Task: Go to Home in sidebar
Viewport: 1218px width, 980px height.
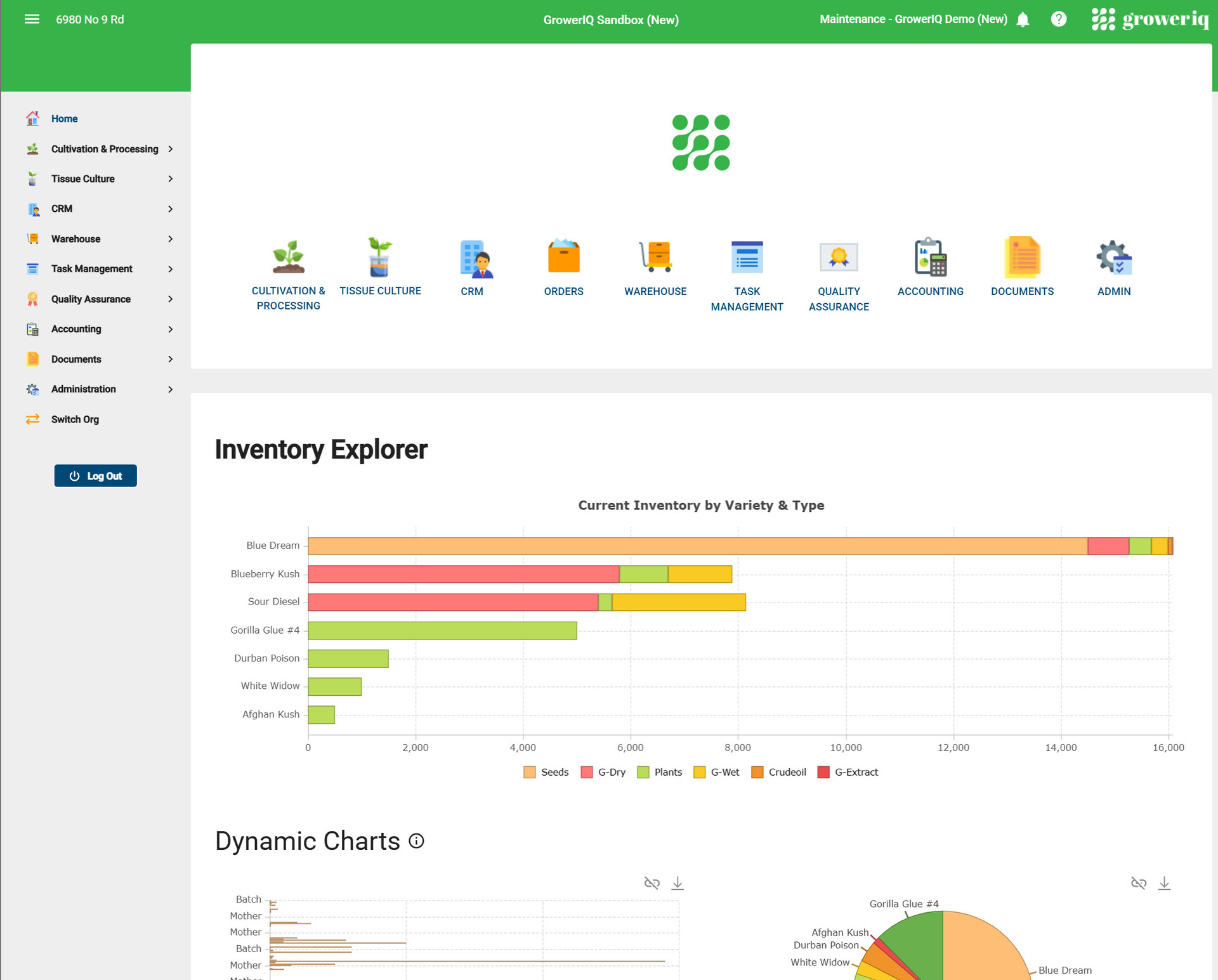Action: pos(64,119)
